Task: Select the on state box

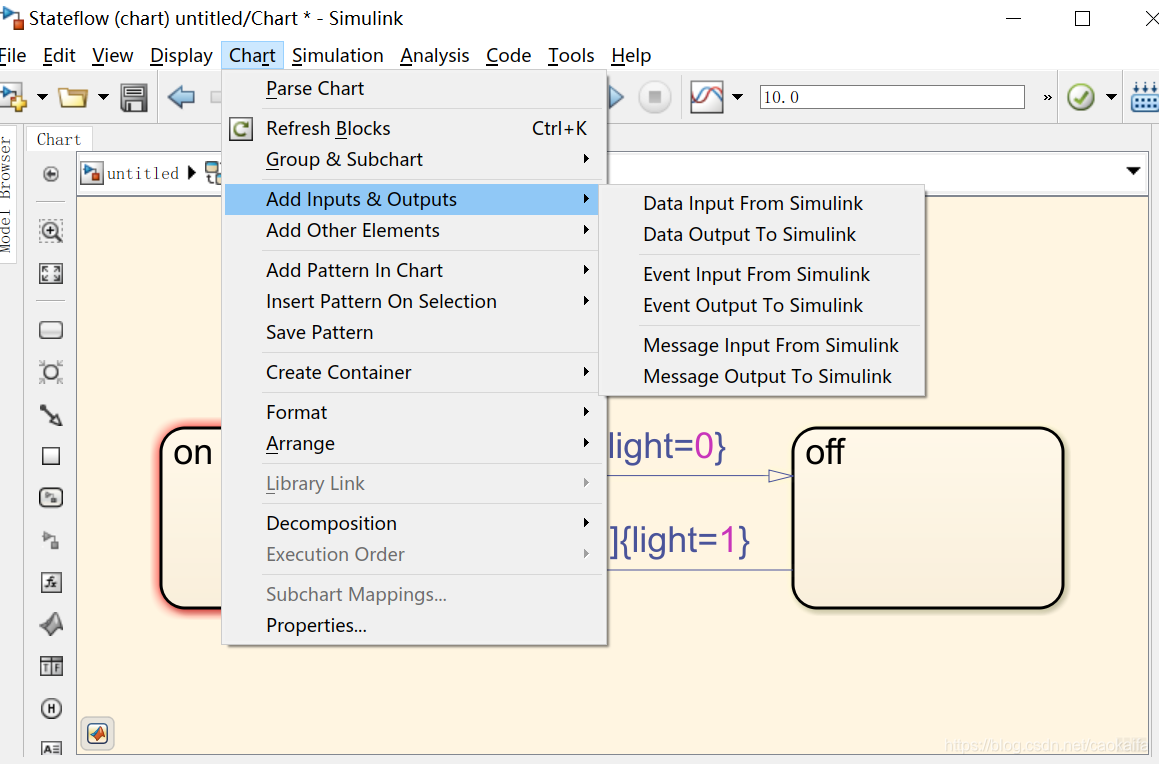Action: tap(191, 518)
